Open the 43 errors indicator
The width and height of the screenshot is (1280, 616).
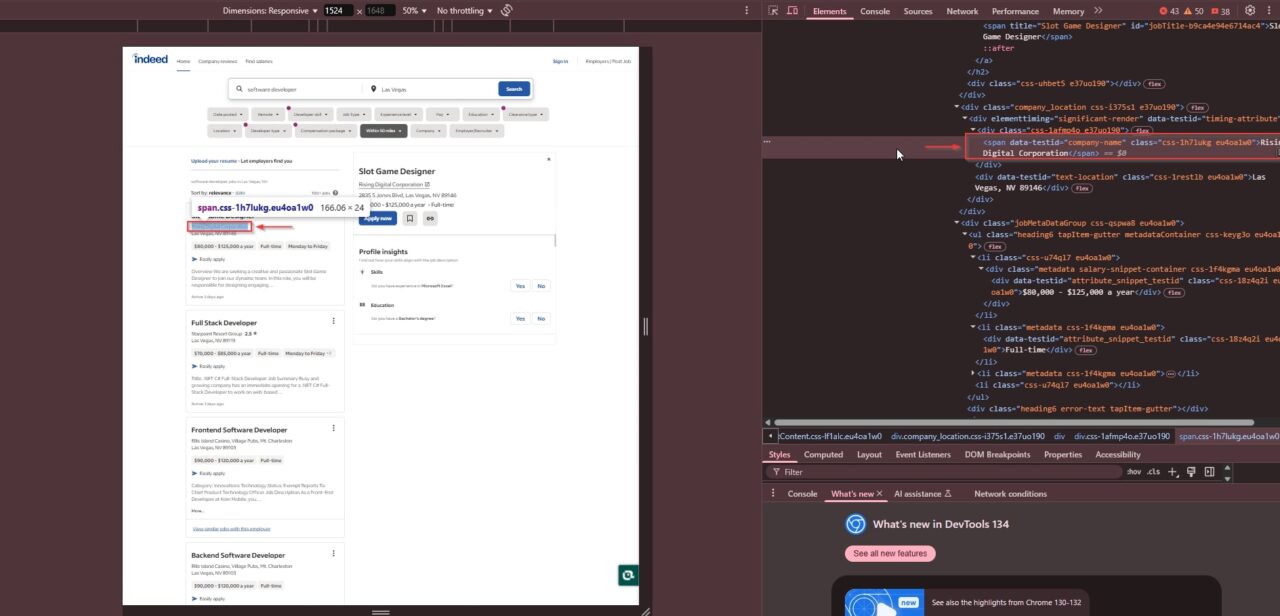coord(1167,11)
